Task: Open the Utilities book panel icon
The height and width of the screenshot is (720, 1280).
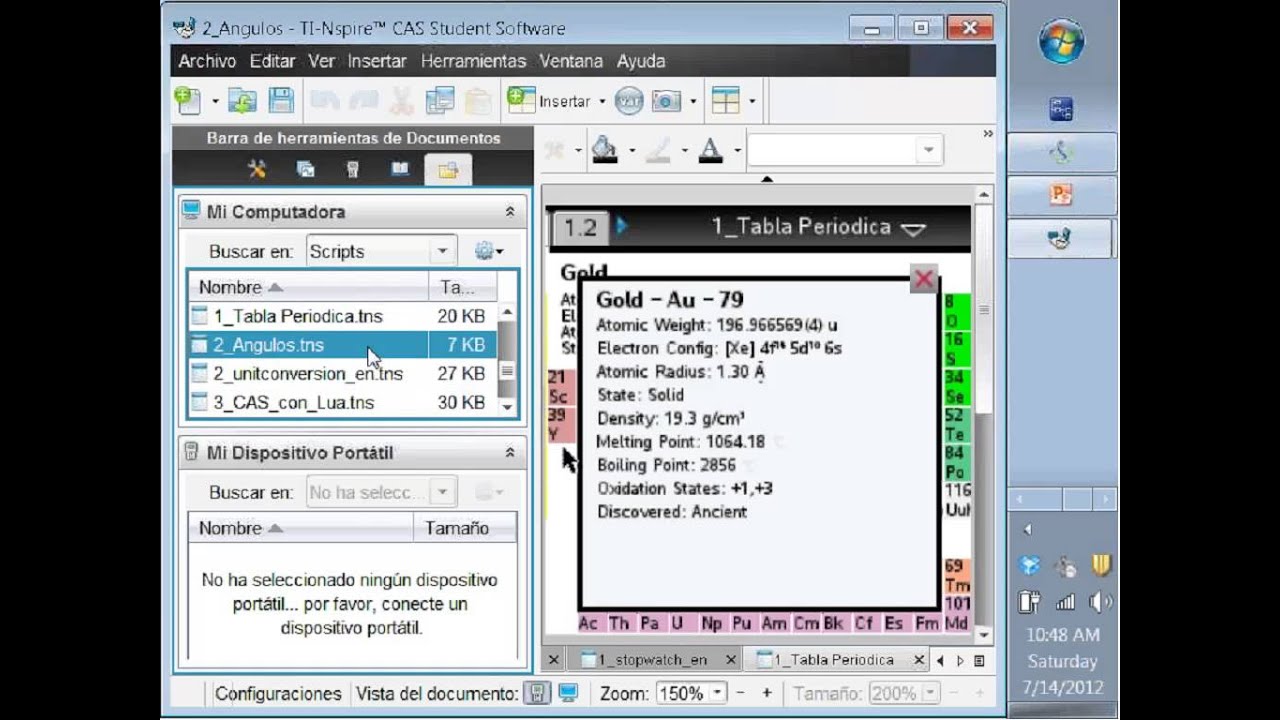Action: coord(400,169)
